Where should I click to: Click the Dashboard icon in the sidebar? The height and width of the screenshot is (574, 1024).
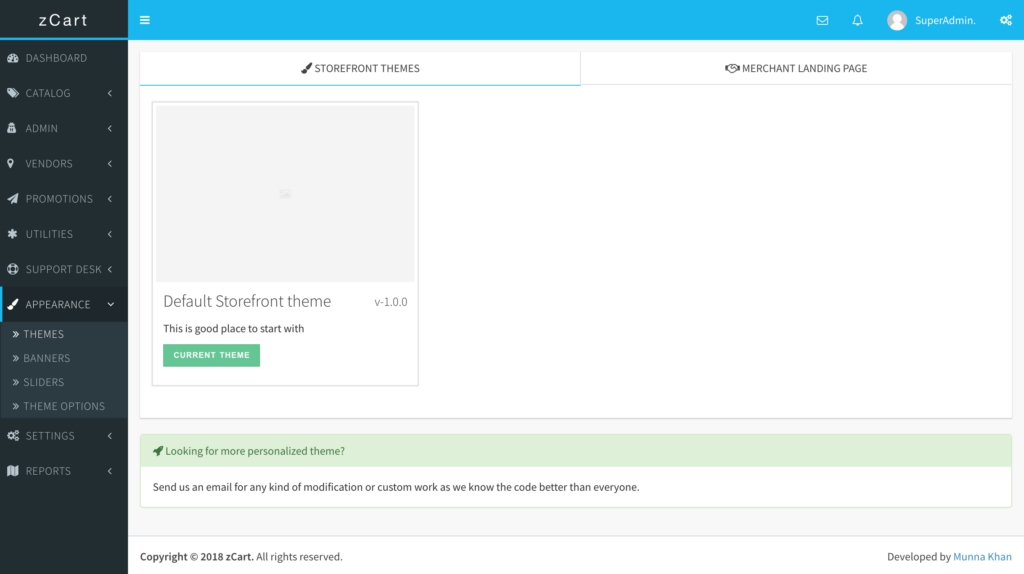click(13, 58)
